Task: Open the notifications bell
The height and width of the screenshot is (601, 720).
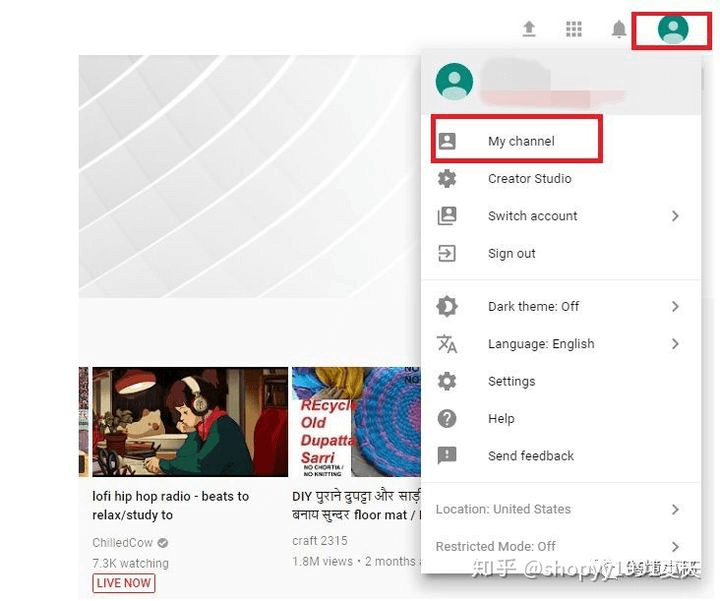Action: pos(619,29)
